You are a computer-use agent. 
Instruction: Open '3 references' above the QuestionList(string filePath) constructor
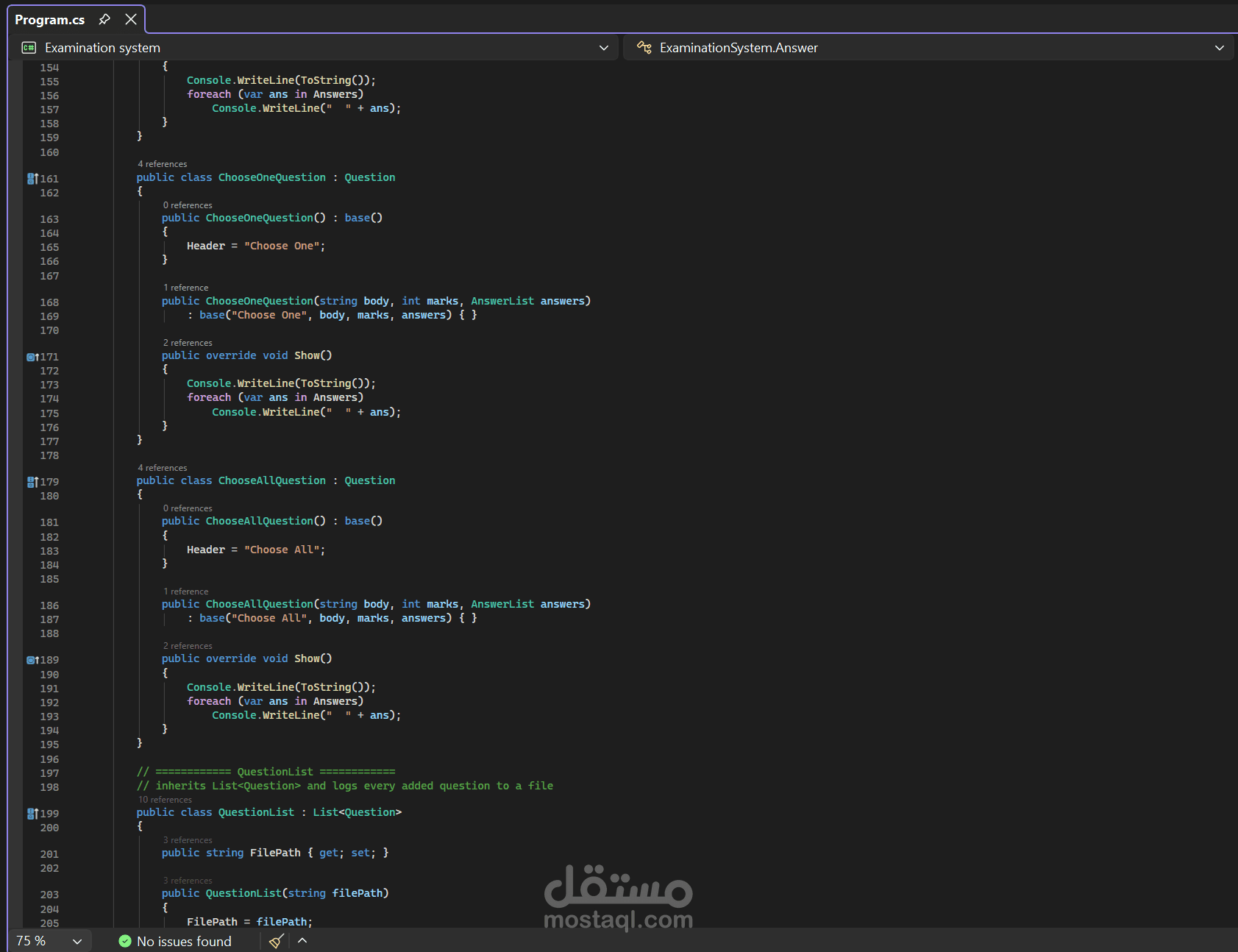pos(188,881)
